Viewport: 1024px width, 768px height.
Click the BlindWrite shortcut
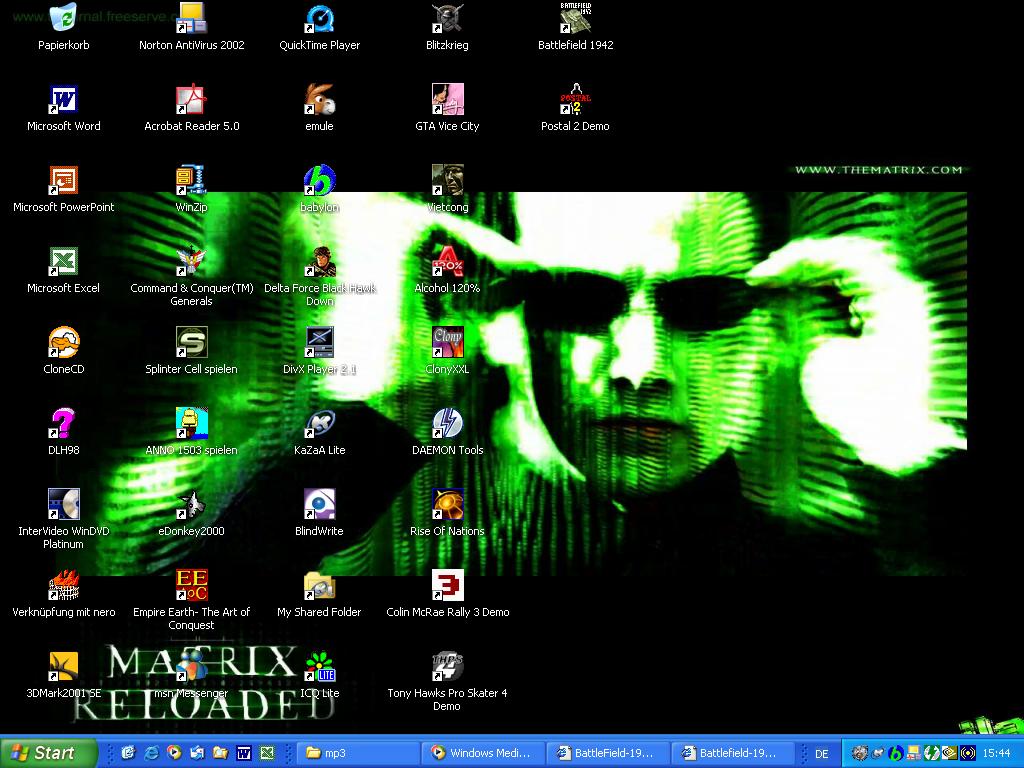[x=319, y=504]
